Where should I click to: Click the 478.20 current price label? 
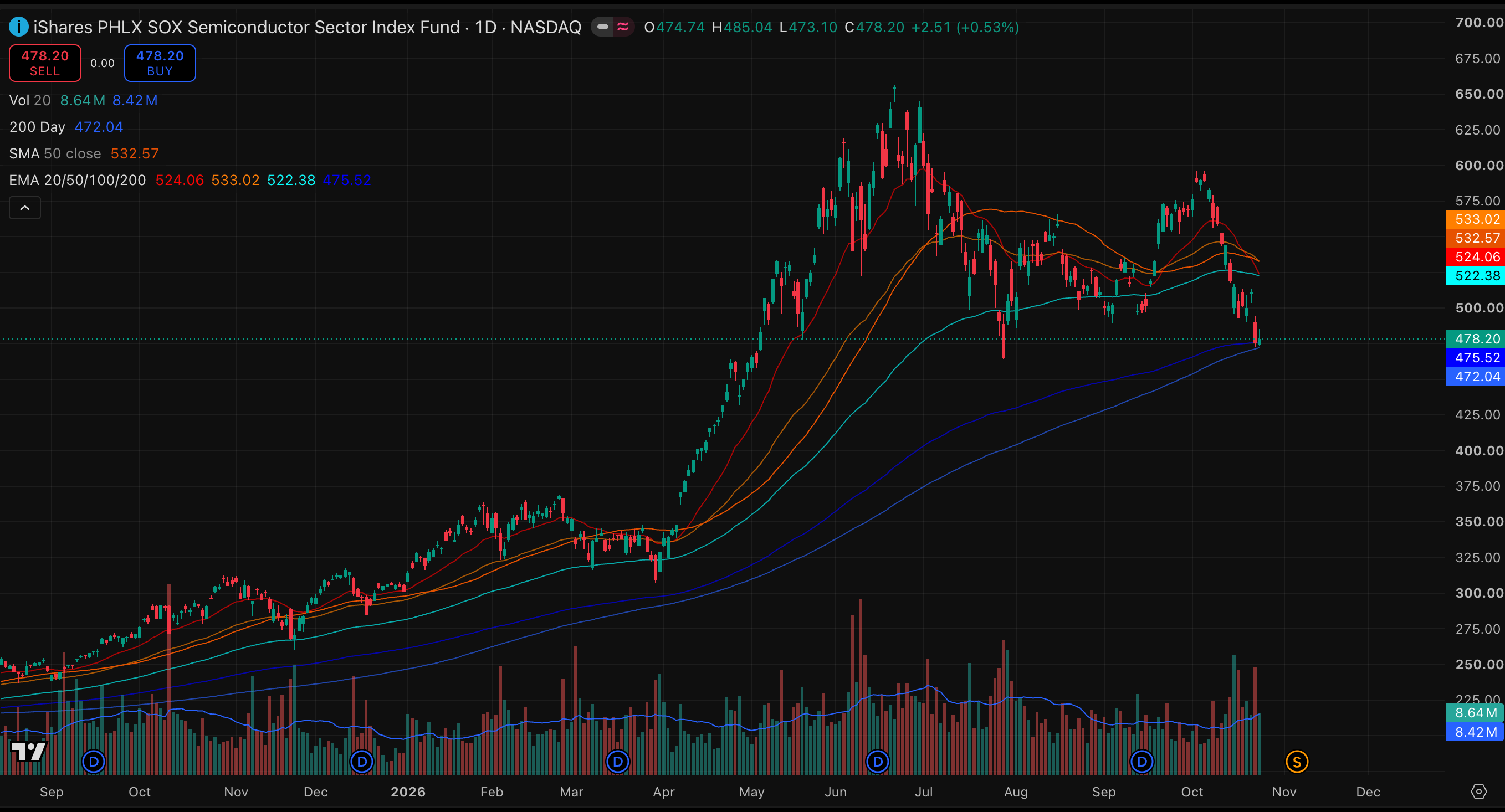click(x=1475, y=339)
